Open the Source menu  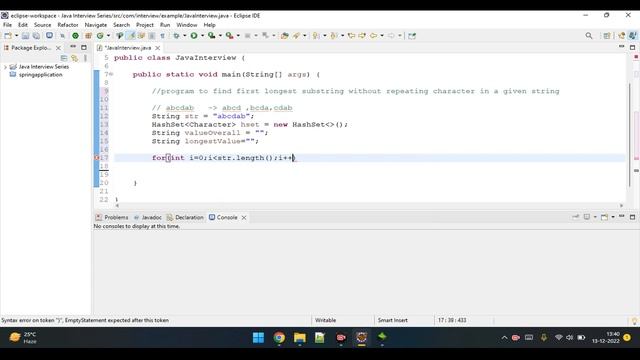(x=42, y=25)
